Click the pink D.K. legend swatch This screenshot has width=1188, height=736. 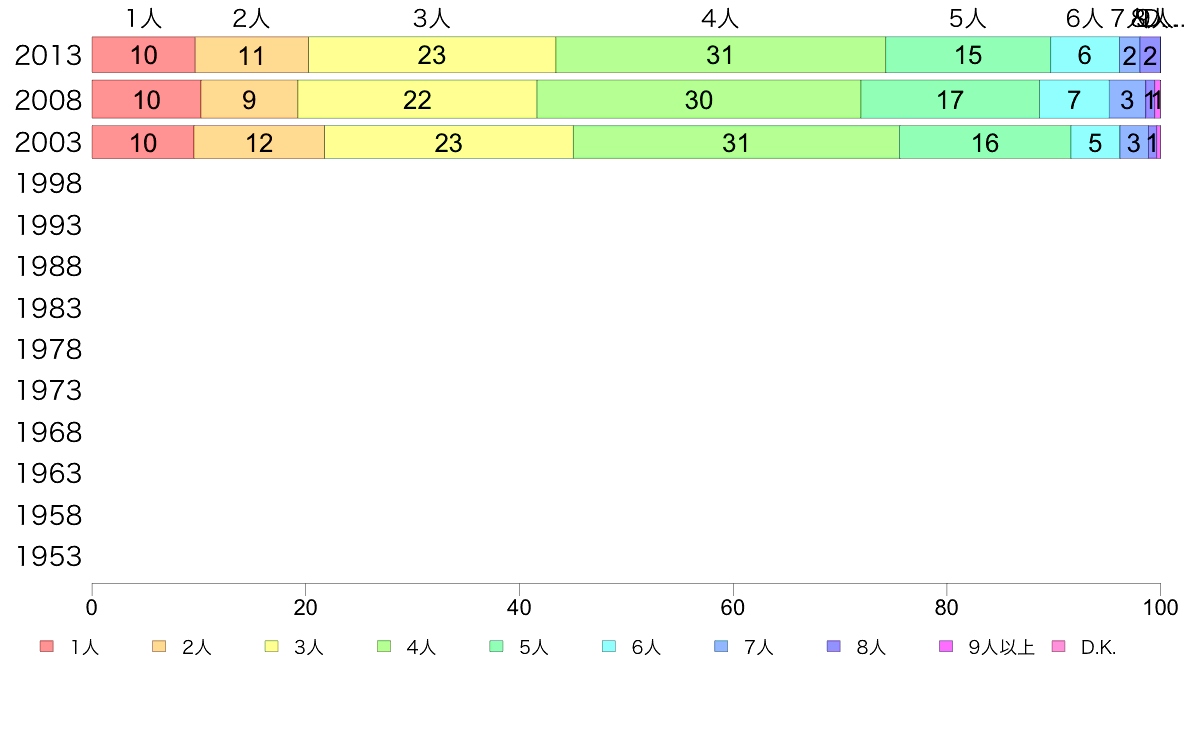point(1058,647)
